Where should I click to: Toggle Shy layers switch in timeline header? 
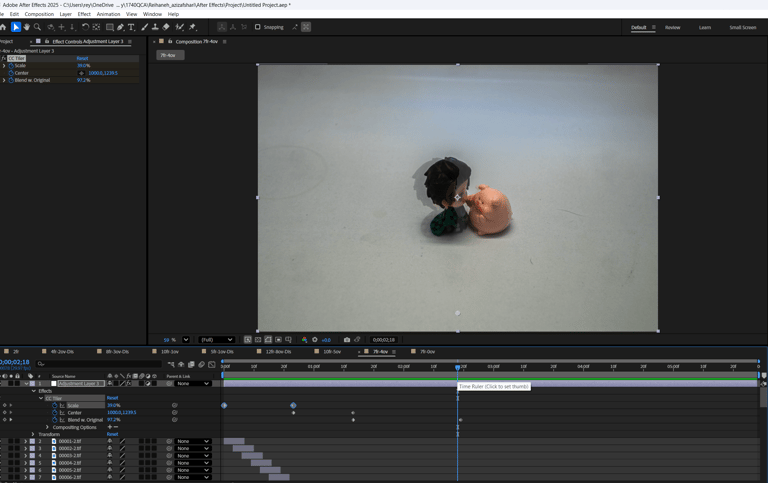(x=181, y=364)
